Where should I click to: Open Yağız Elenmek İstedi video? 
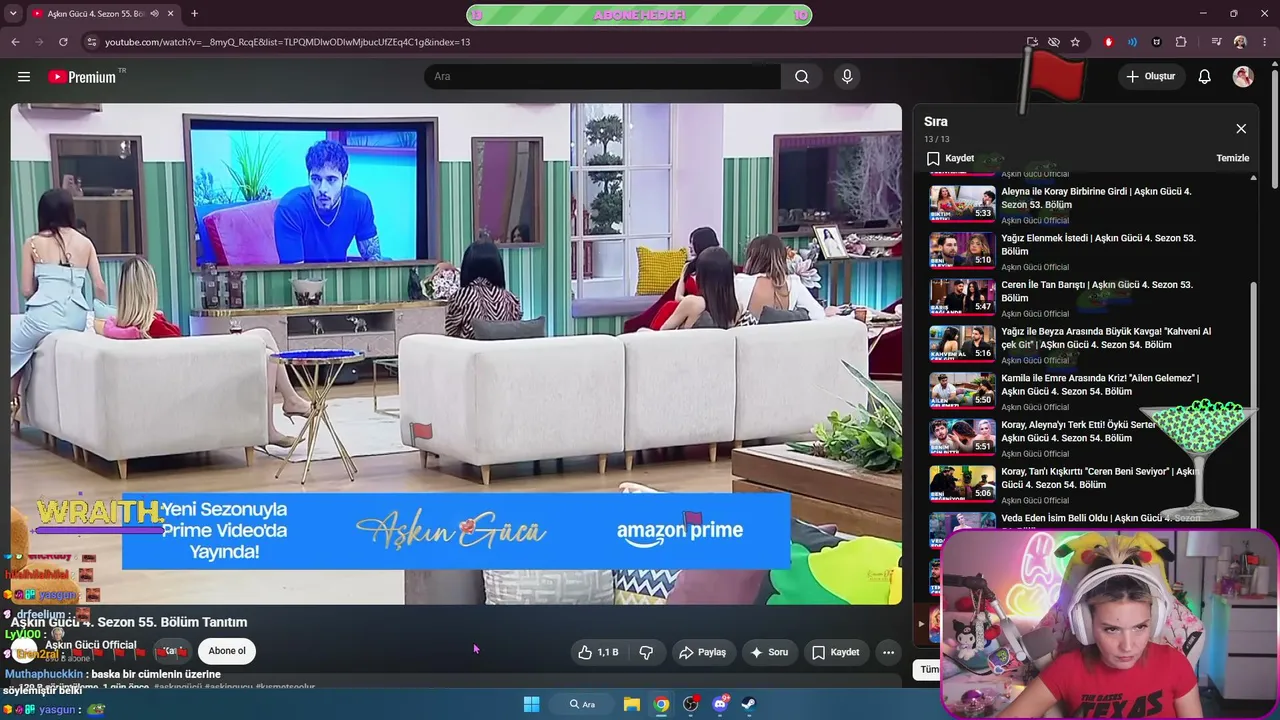click(x=1098, y=245)
